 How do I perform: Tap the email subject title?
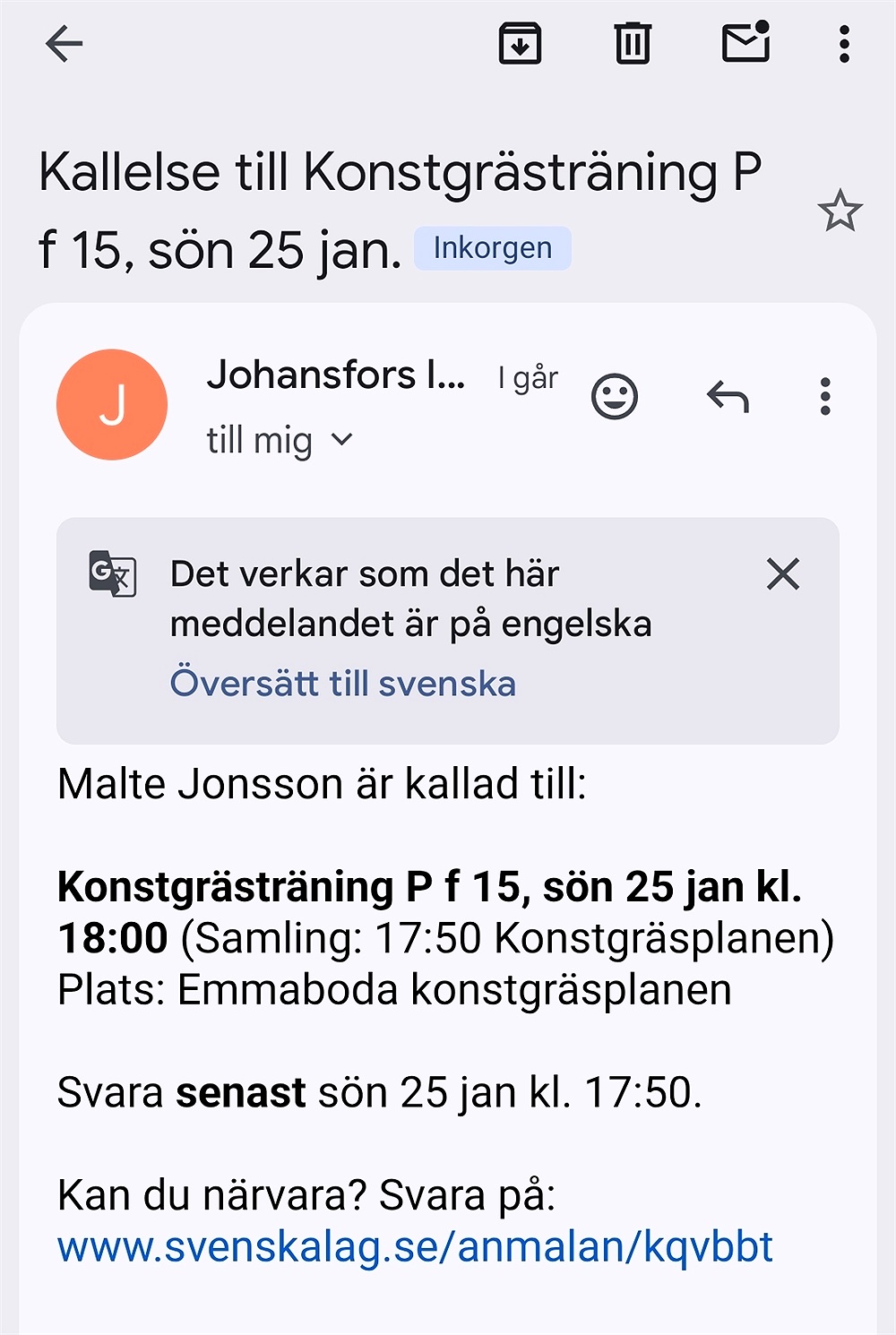pos(399,209)
